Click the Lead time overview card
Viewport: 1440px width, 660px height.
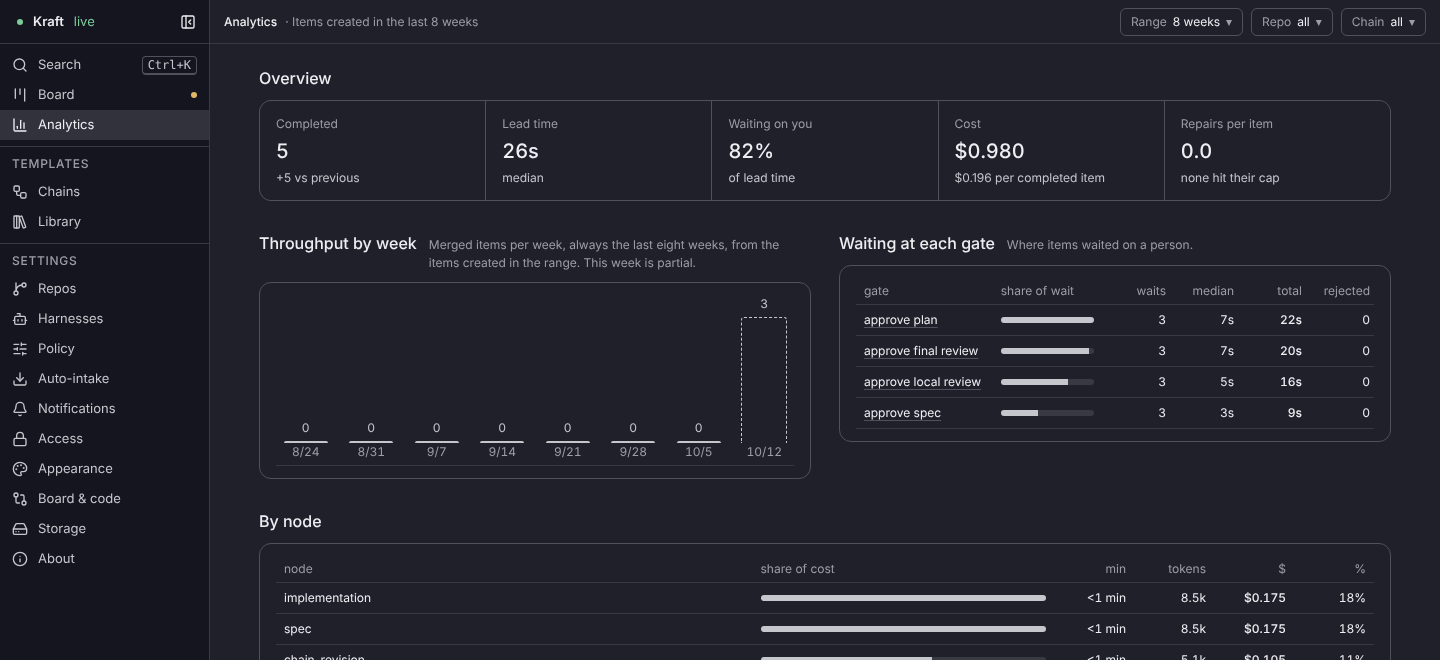click(599, 151)
